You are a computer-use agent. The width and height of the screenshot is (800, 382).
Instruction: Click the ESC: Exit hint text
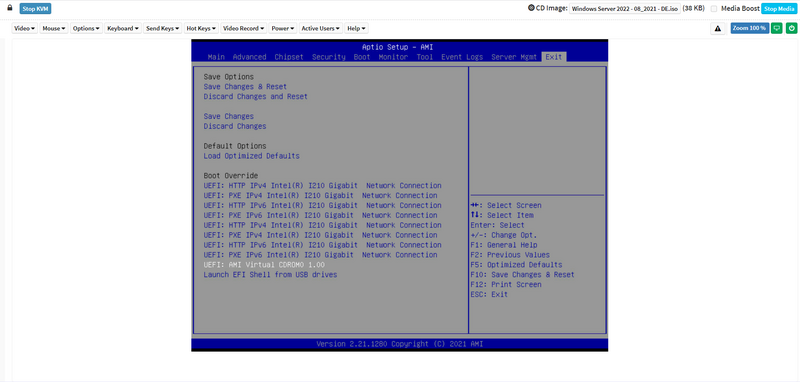tap(489, 294)
